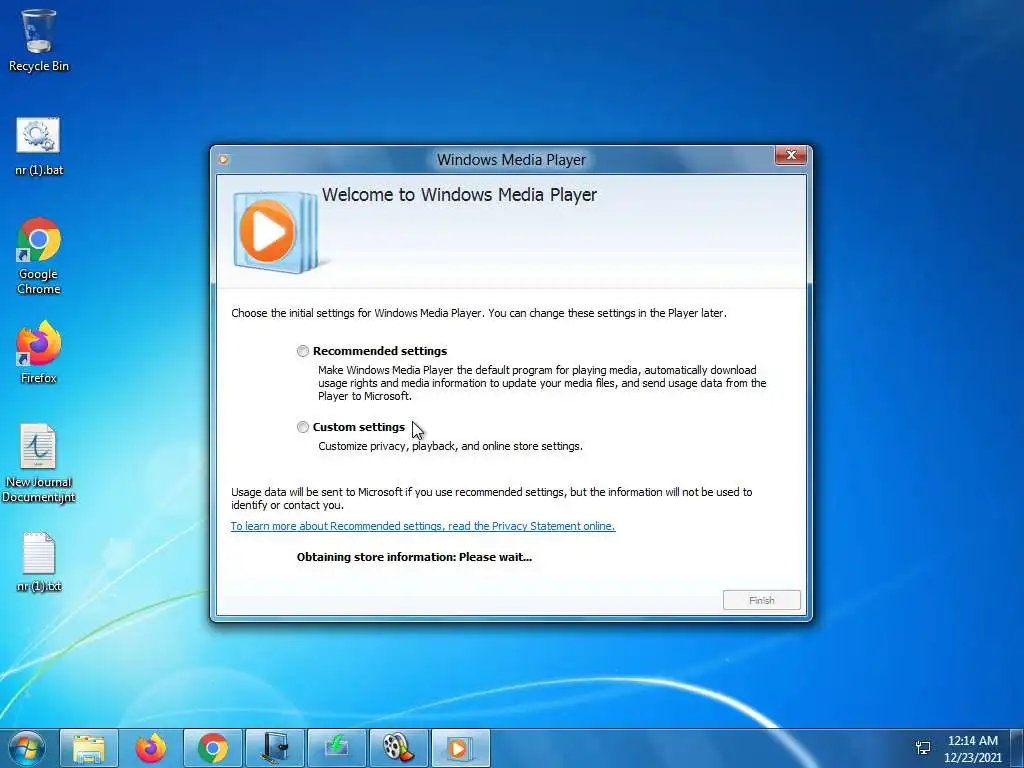
Task: Select the nr (1).txt desktop file
Action: (39, 562)
